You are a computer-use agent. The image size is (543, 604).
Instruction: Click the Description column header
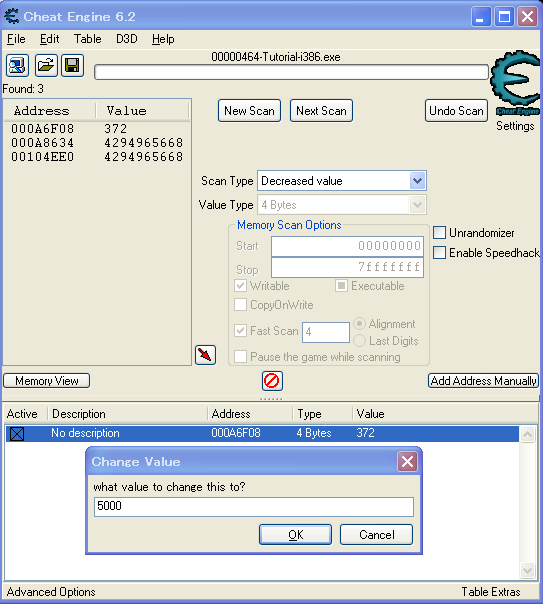(x=127, y=414)
